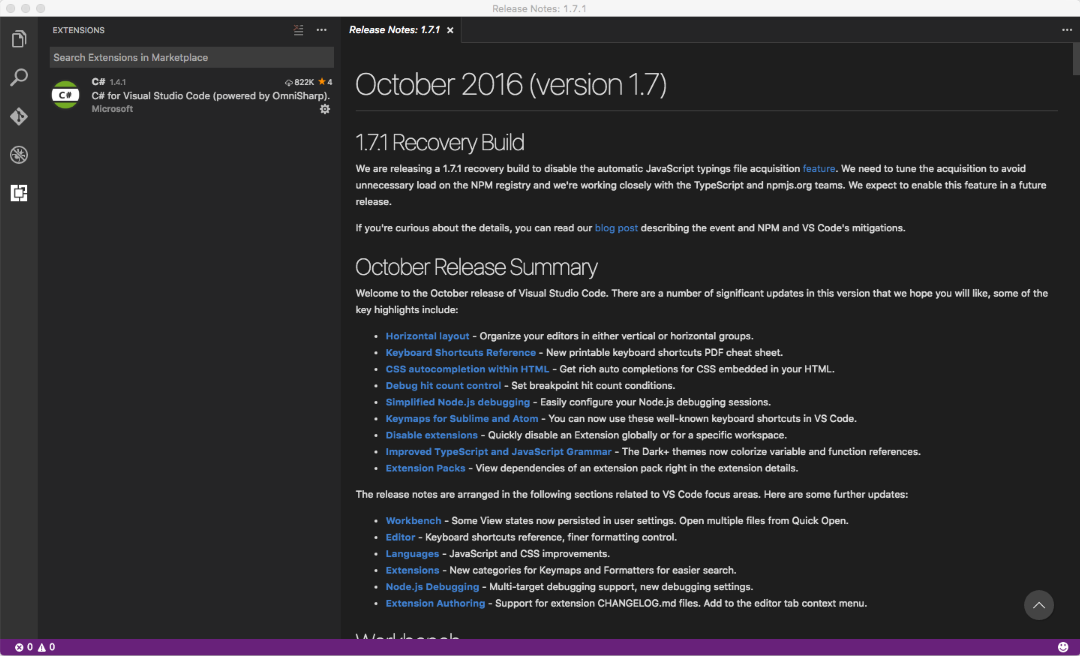The height and width of the screenshot is (656, 1080).
Task: Open the C# extension logo
Action: (x=65, y=95)
